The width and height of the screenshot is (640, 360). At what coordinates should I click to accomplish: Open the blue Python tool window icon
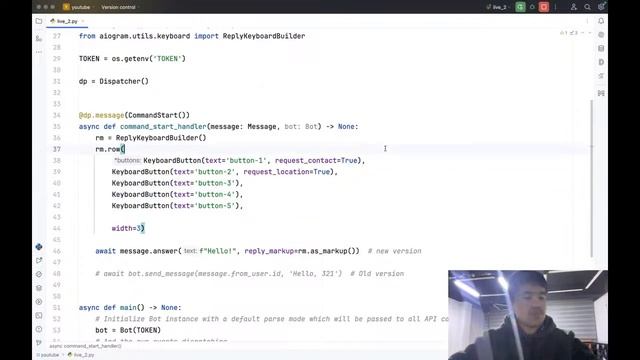click(x=39, y=247)
